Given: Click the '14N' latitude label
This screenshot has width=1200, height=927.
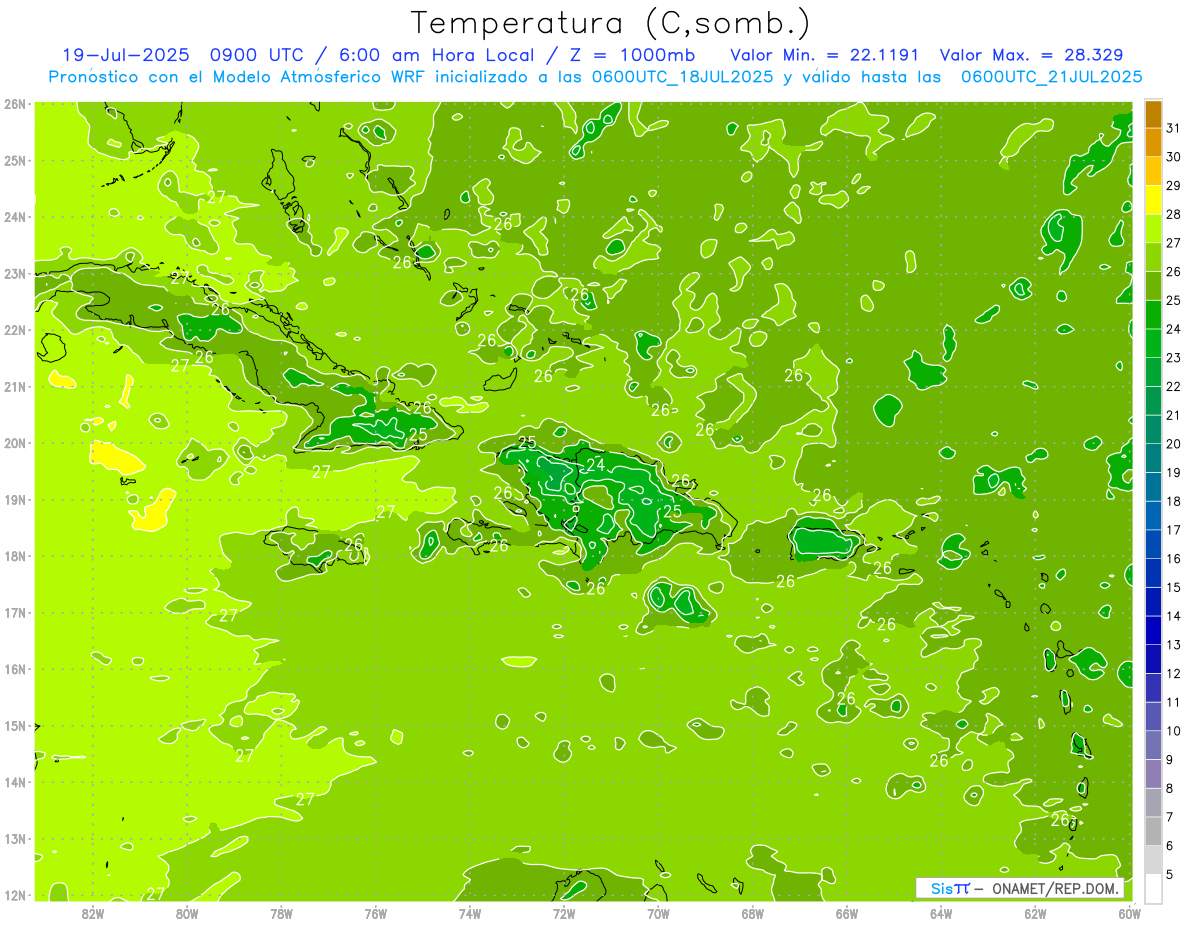Looking at the screenshot, I should [x=14, y=782].
